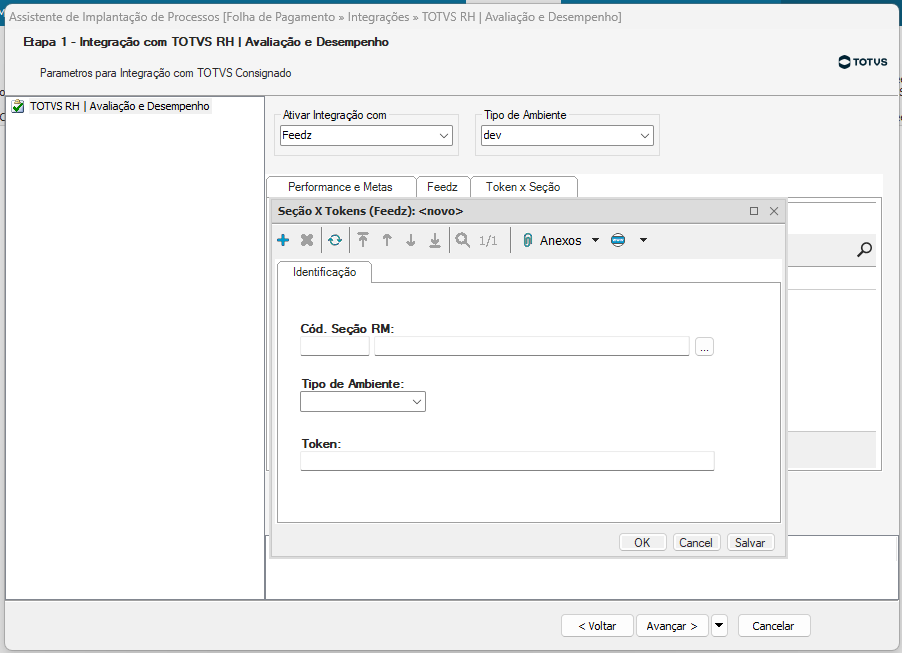
Task: Click the Anexos paperclip icon
Action: tap(528, 240)
